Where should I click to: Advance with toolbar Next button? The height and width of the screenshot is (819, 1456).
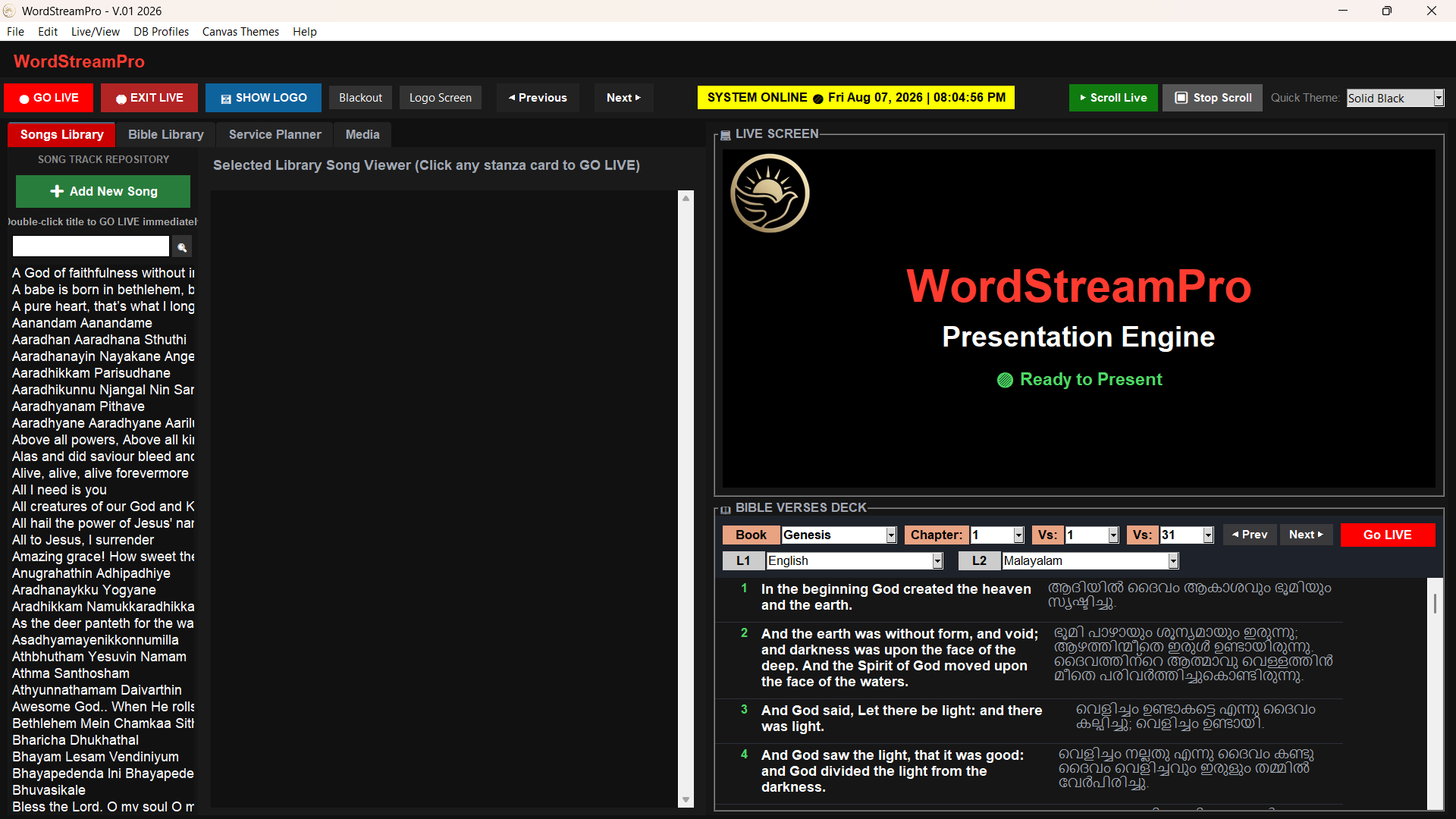[x=623, y=98]
